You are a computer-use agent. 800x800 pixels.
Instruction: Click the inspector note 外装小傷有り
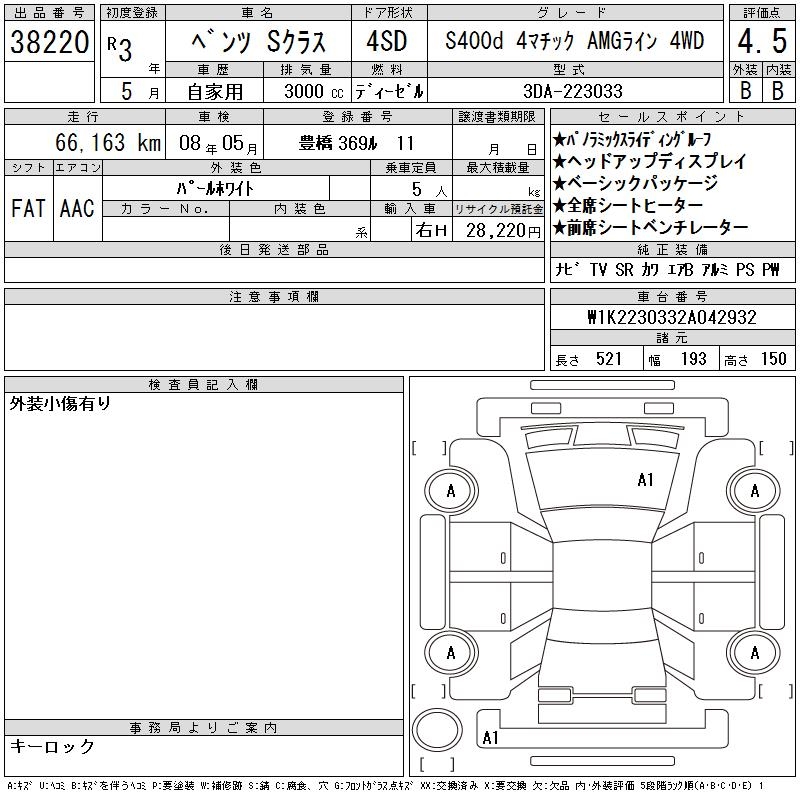(60, 404)
